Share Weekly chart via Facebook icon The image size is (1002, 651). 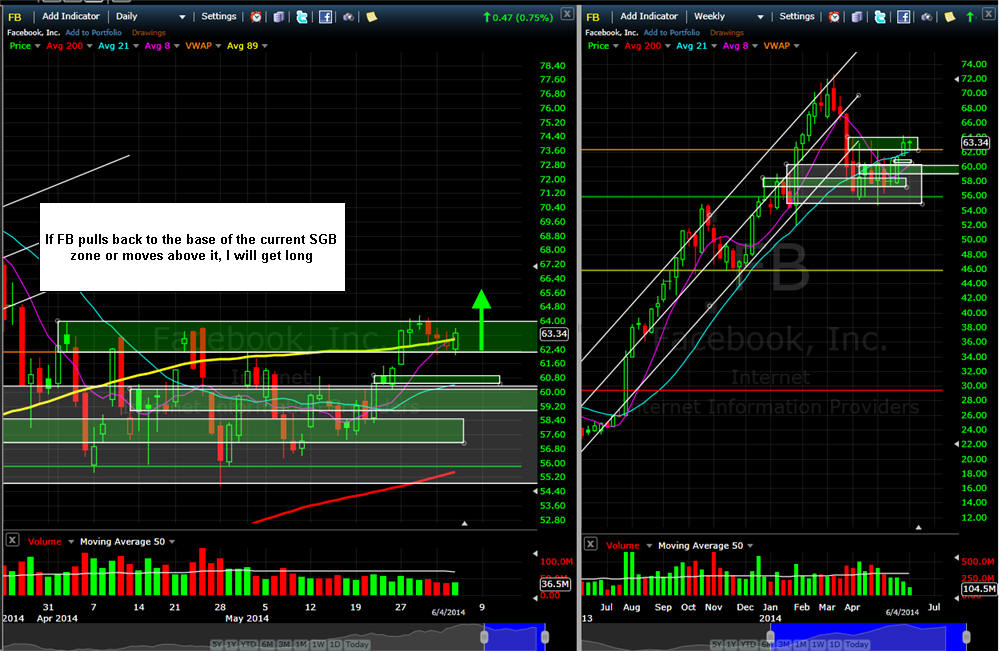click(904, 17)
